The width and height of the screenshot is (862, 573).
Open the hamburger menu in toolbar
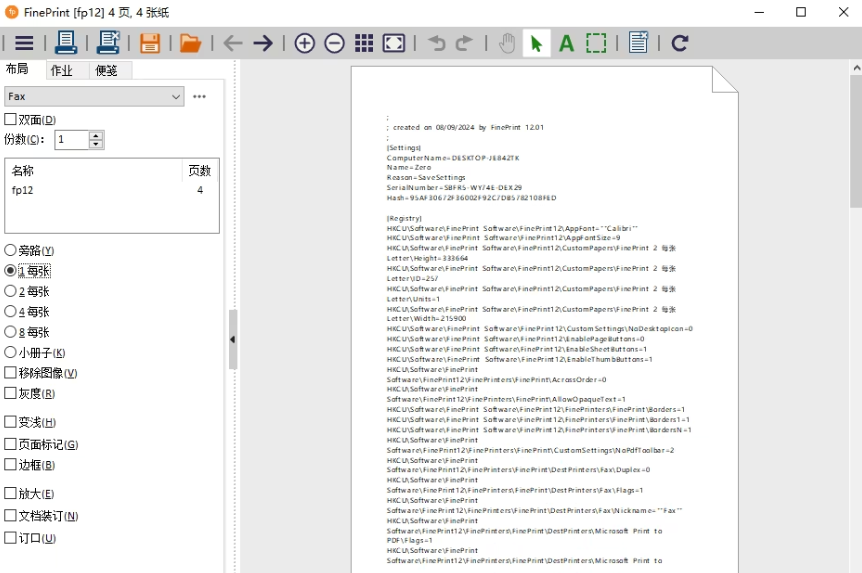tap(24, 43)
